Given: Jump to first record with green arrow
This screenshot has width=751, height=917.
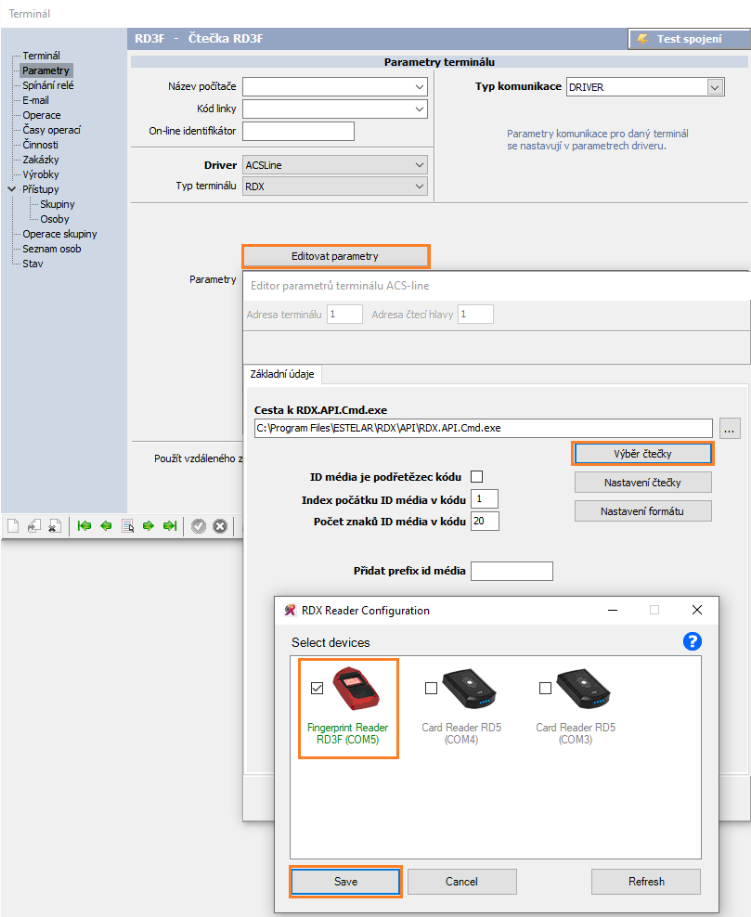Looking at the screenshot, I should (85, 526).
